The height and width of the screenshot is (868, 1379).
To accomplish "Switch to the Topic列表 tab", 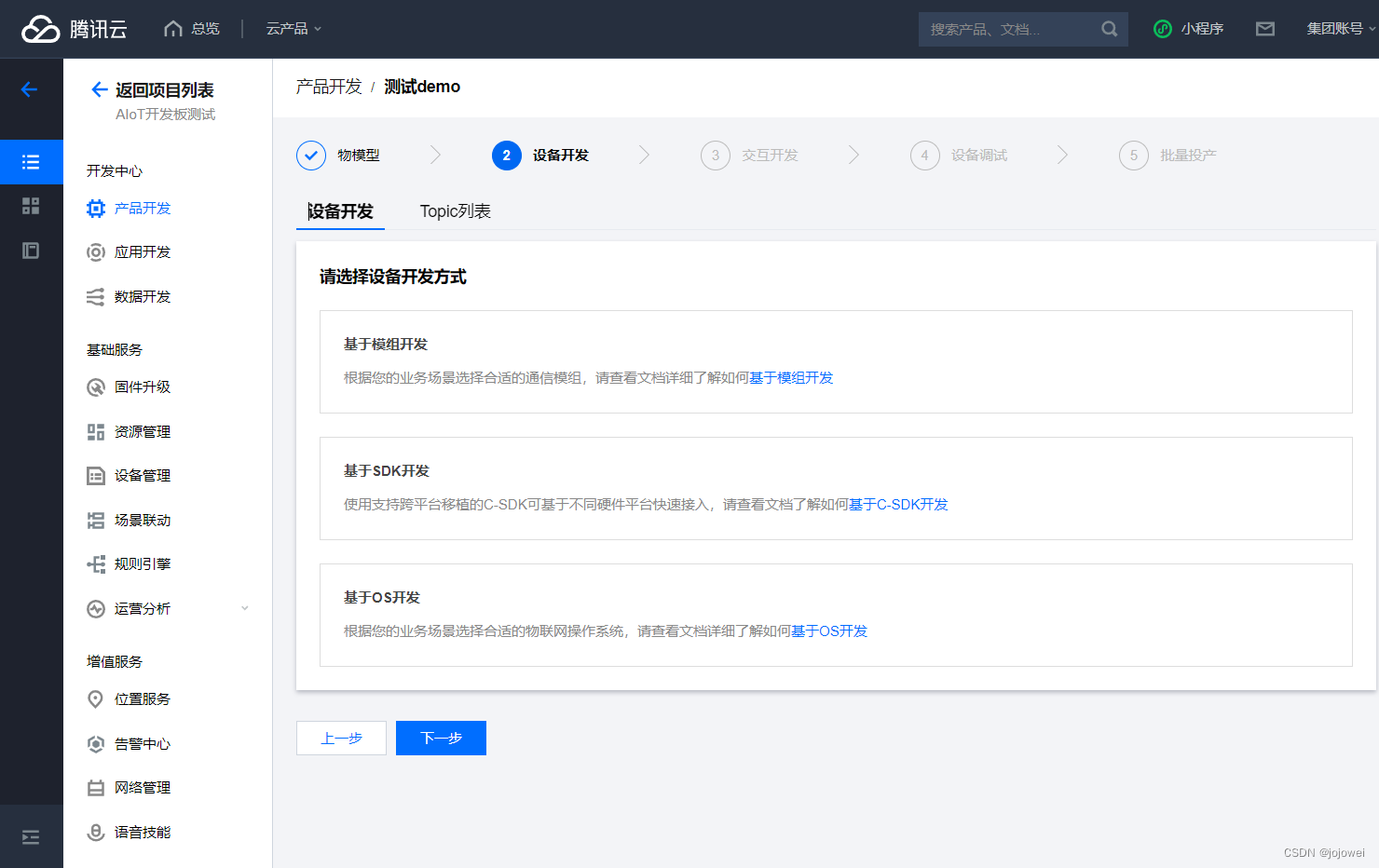I will pyautogui.click(x=455, y=211).
